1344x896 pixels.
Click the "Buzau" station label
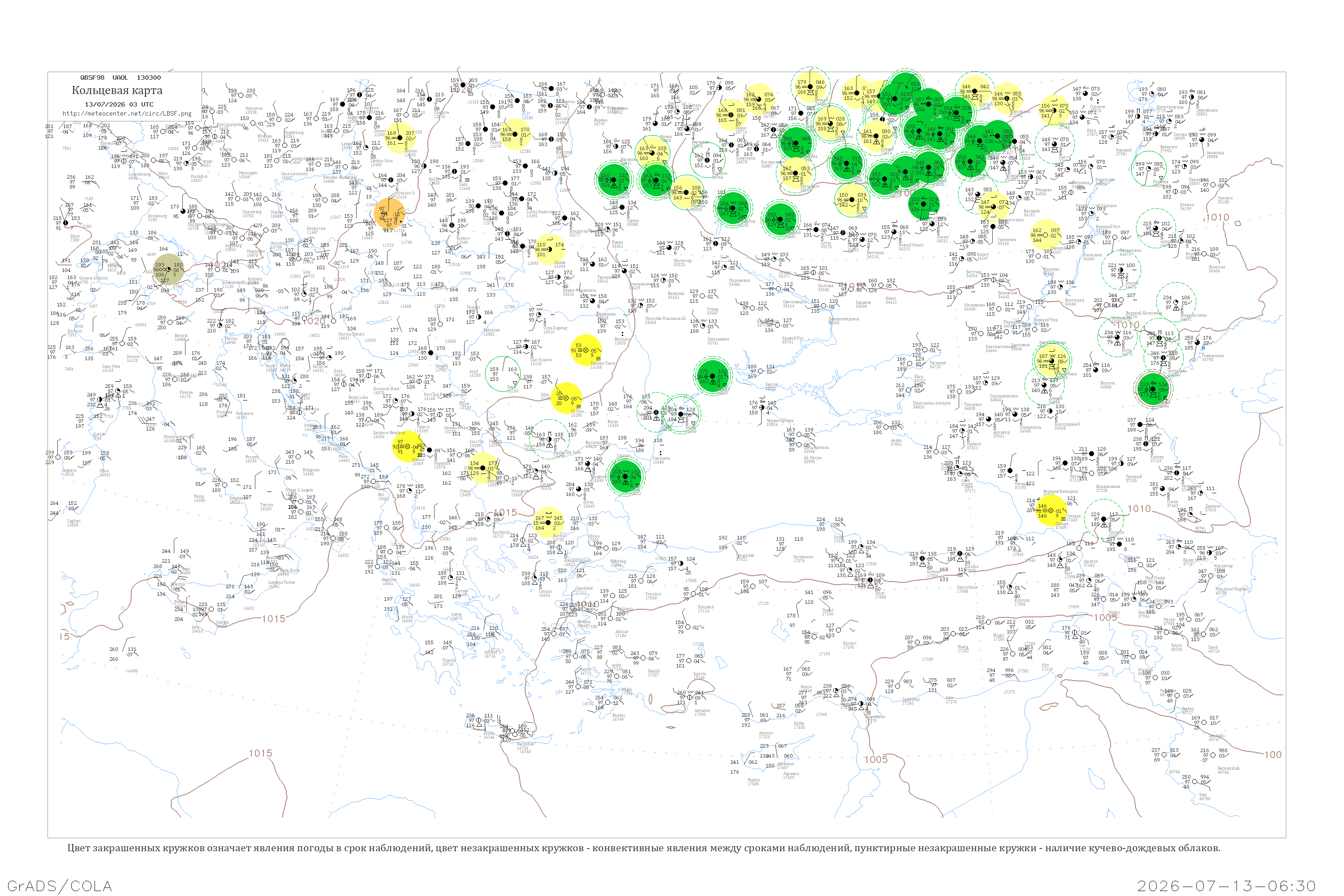click(x=612, y=422)
